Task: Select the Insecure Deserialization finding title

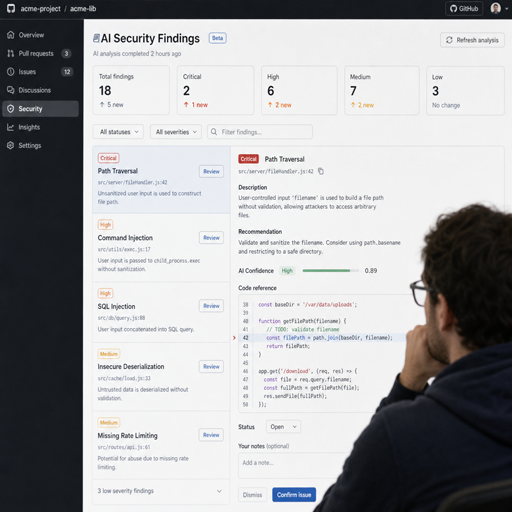Action: pyautogui.click(x=131, y=366)
